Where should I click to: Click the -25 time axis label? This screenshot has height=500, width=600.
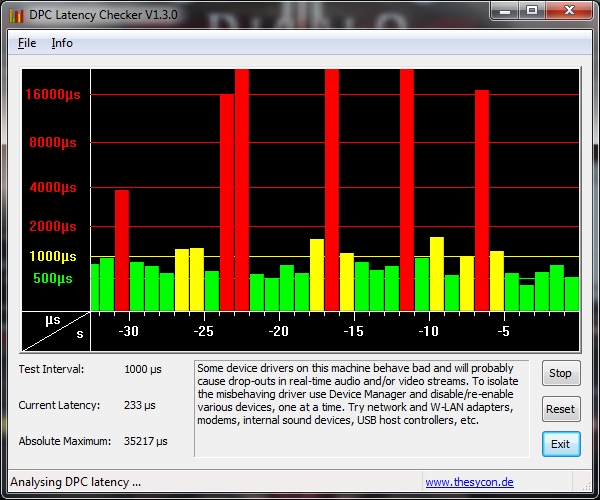click(204, 331)
